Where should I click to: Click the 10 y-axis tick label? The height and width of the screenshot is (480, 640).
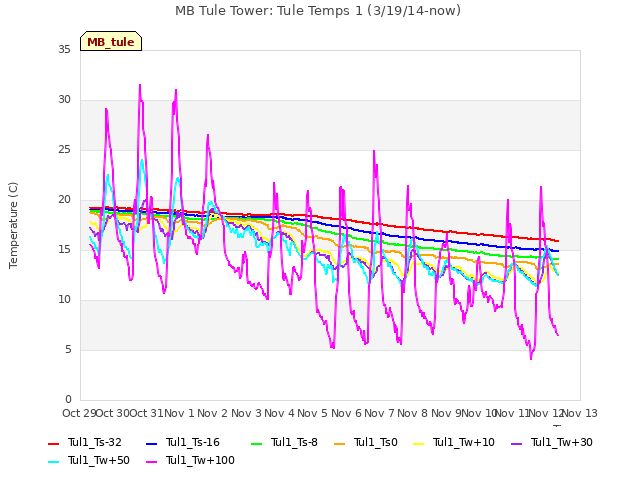point(64,300)
